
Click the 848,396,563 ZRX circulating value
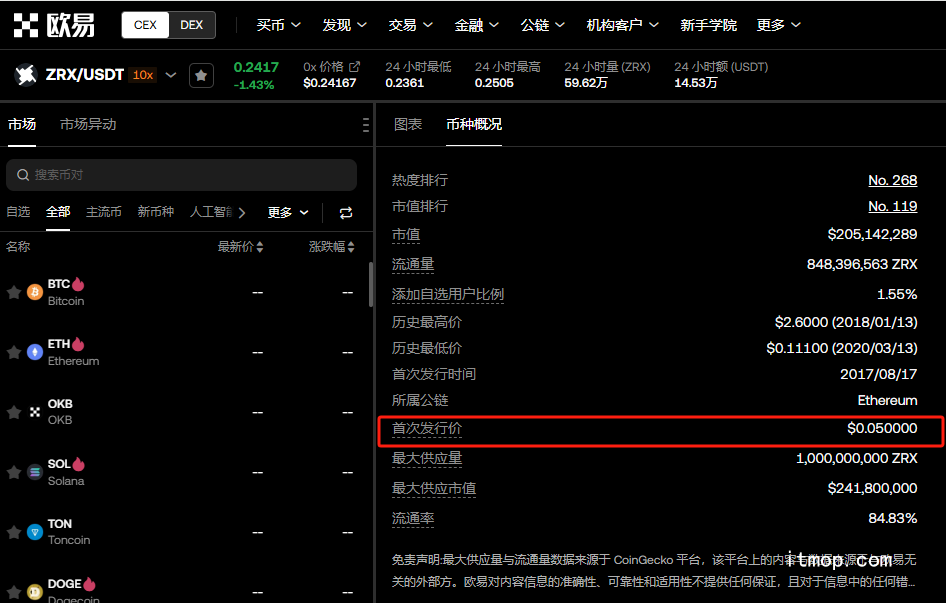(862, 264)
